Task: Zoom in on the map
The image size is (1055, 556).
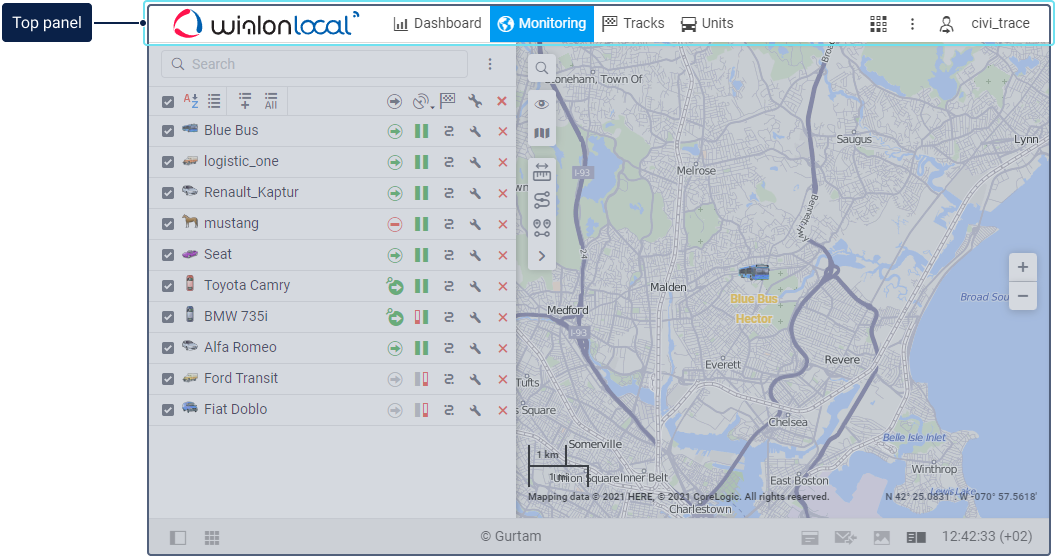Action: [x=1023, y=267]
